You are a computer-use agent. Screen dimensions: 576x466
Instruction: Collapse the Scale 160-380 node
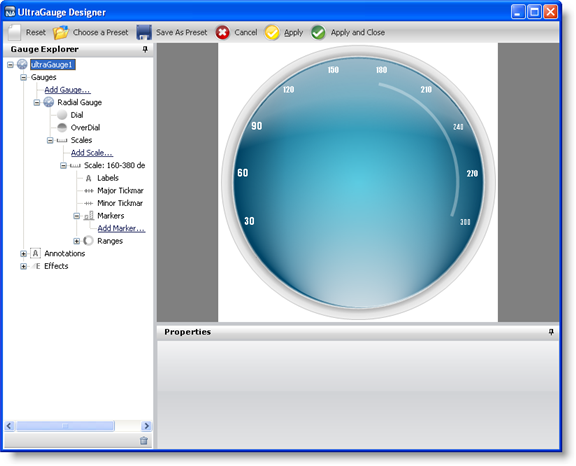pos(63,166)
